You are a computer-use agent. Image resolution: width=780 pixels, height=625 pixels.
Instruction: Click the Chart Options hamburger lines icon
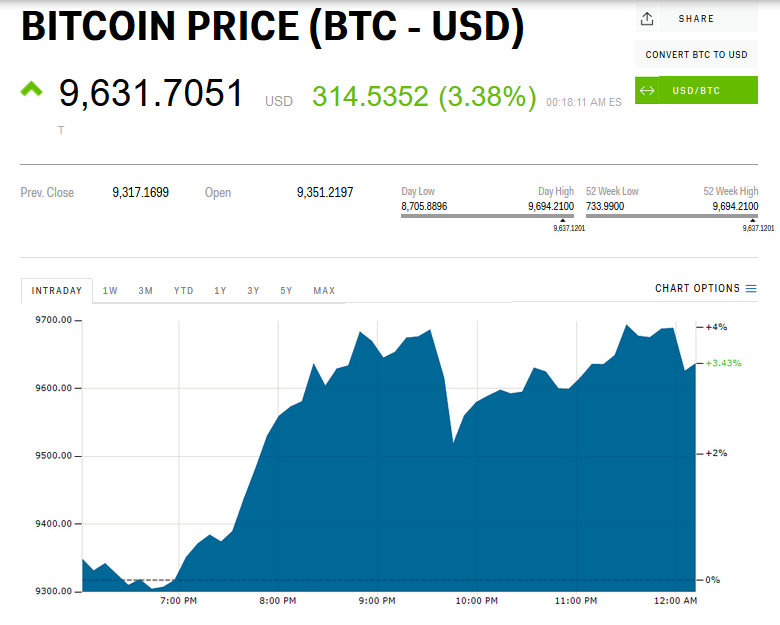click(x=751, y=289)
